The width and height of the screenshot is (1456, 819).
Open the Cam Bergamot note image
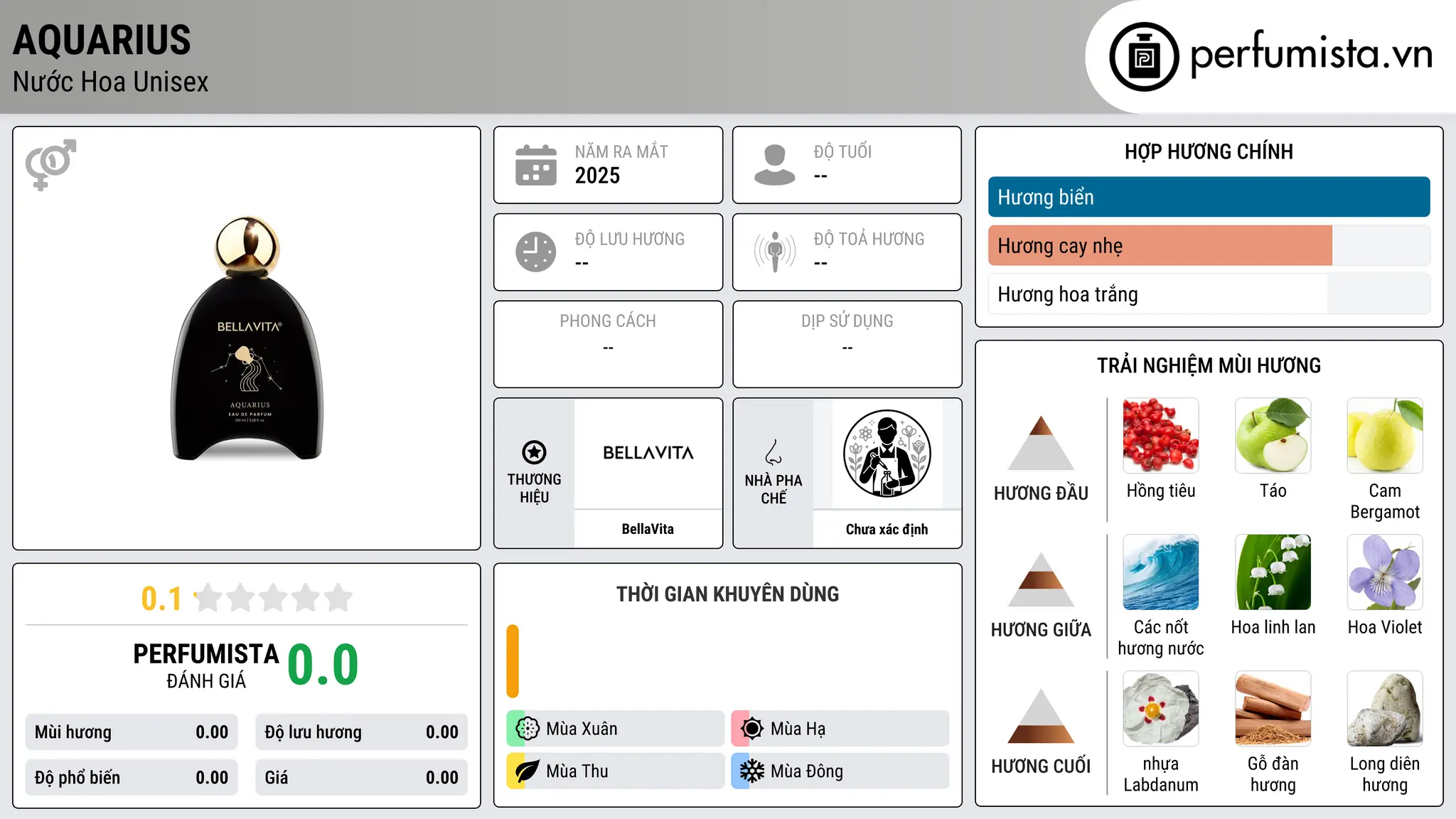coord(1385,435)
